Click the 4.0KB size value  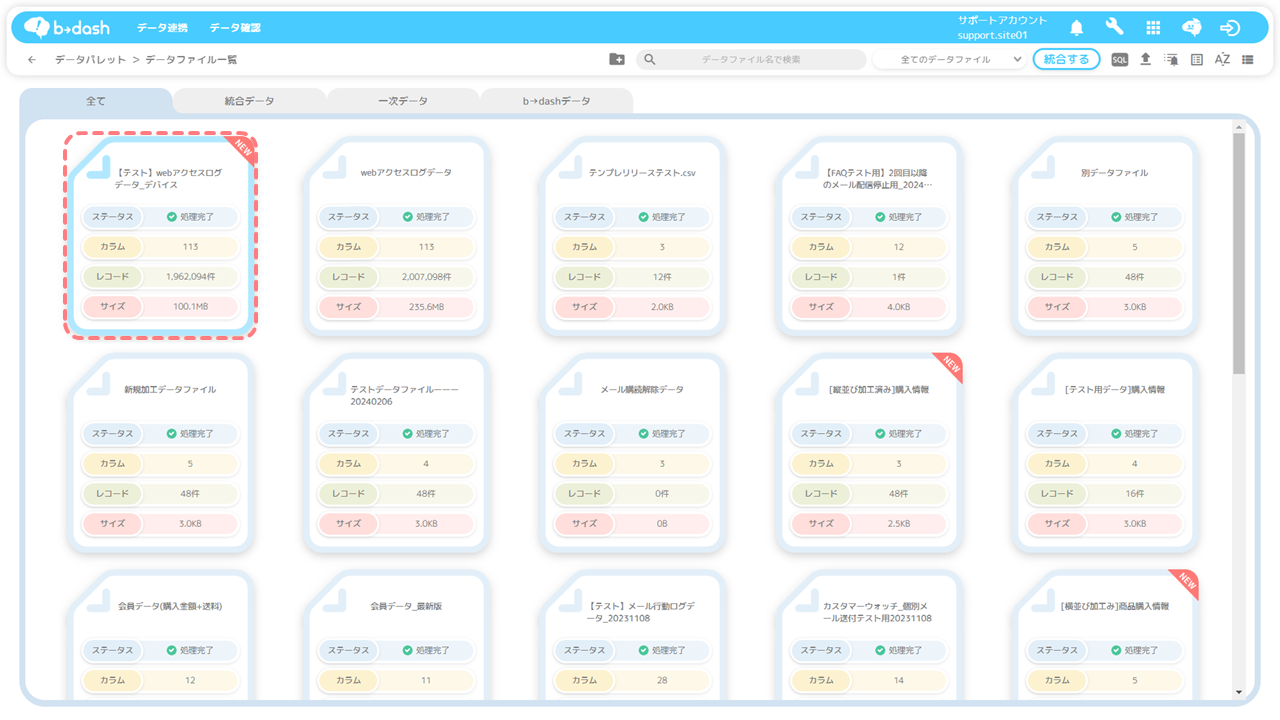point(898,307)
